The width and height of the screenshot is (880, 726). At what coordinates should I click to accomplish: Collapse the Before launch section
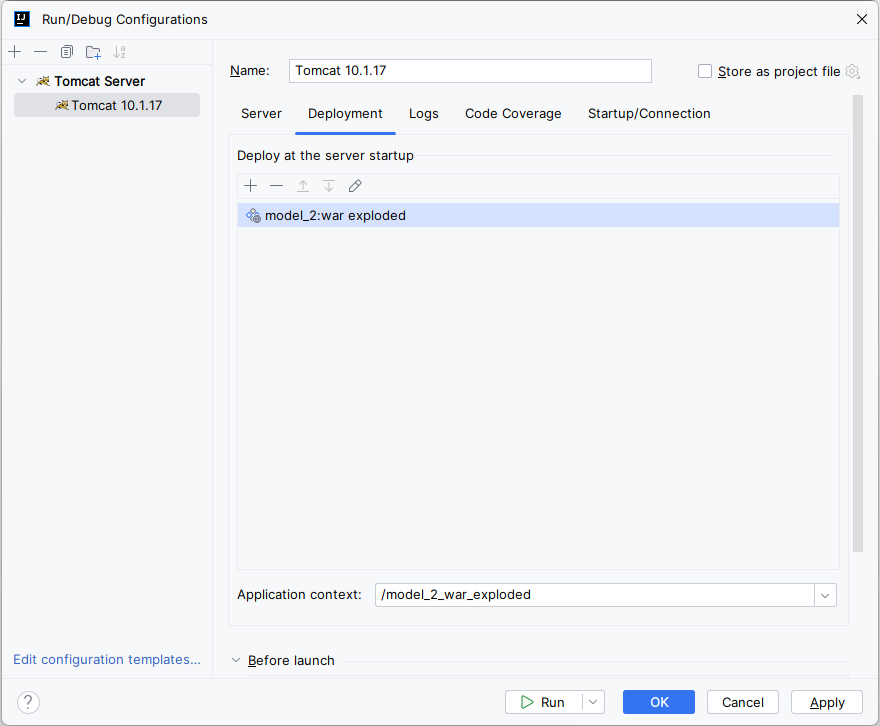point(236,660)
